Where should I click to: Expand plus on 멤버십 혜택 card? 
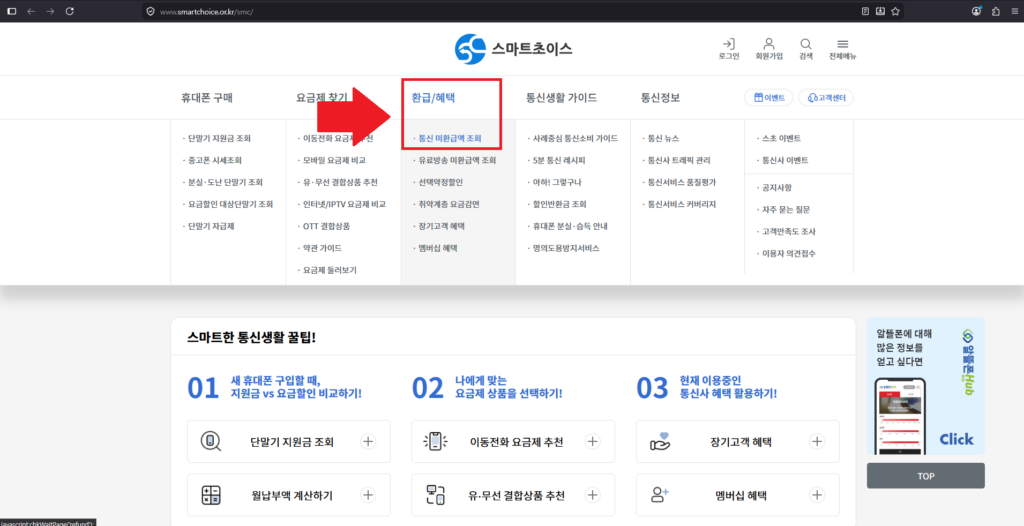click(817, 495)
